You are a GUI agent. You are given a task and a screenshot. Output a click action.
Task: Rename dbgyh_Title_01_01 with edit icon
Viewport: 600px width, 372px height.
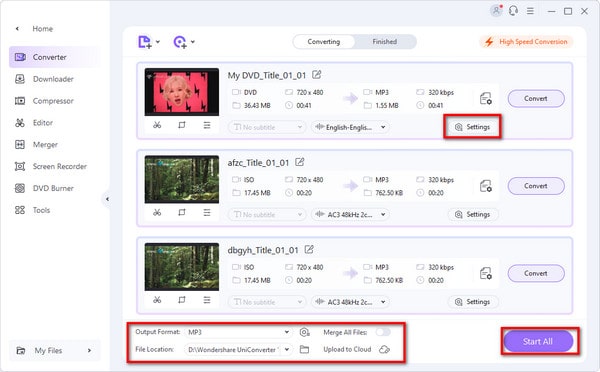(309, 250)
